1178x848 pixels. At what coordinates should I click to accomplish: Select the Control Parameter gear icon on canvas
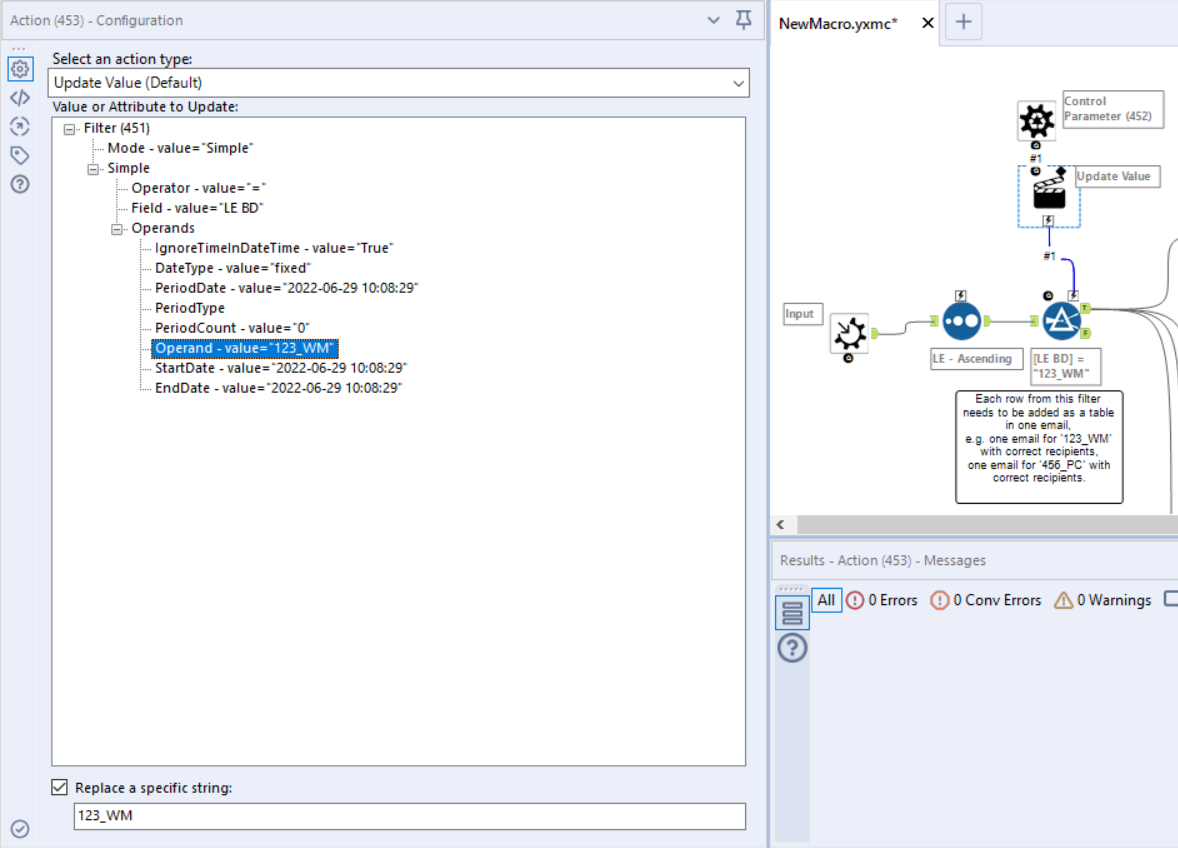1036,120
